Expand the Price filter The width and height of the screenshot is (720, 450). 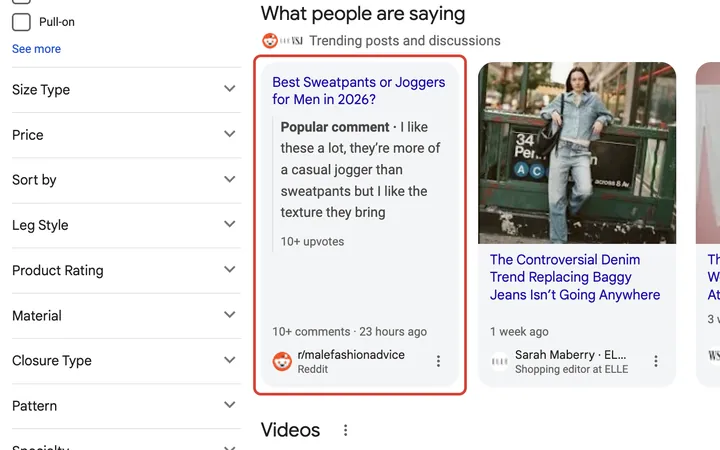[x=126, y=135]
